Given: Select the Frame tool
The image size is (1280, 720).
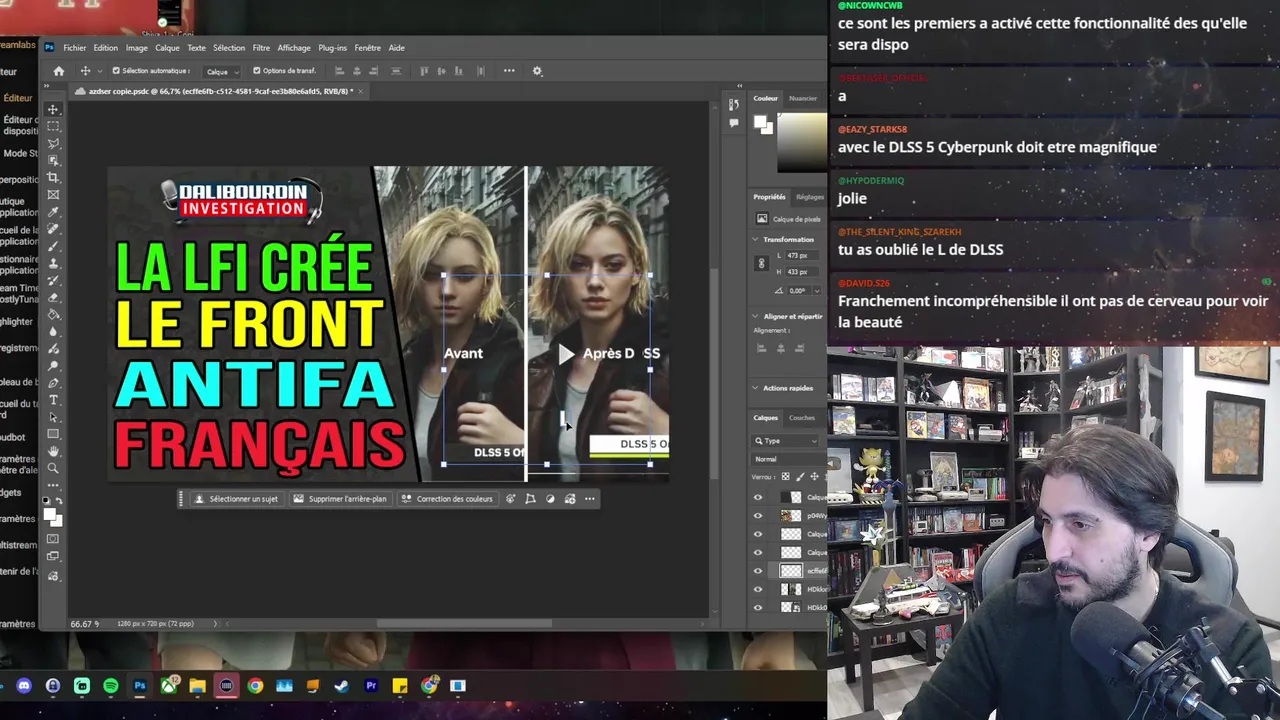Looking at the screenshot, I should tap(53, 194).
